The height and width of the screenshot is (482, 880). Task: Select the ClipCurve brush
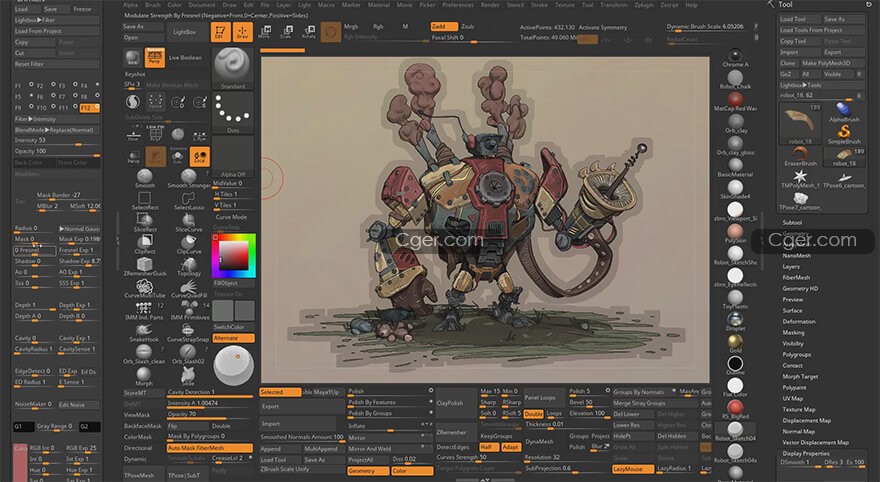click(189, 245)
